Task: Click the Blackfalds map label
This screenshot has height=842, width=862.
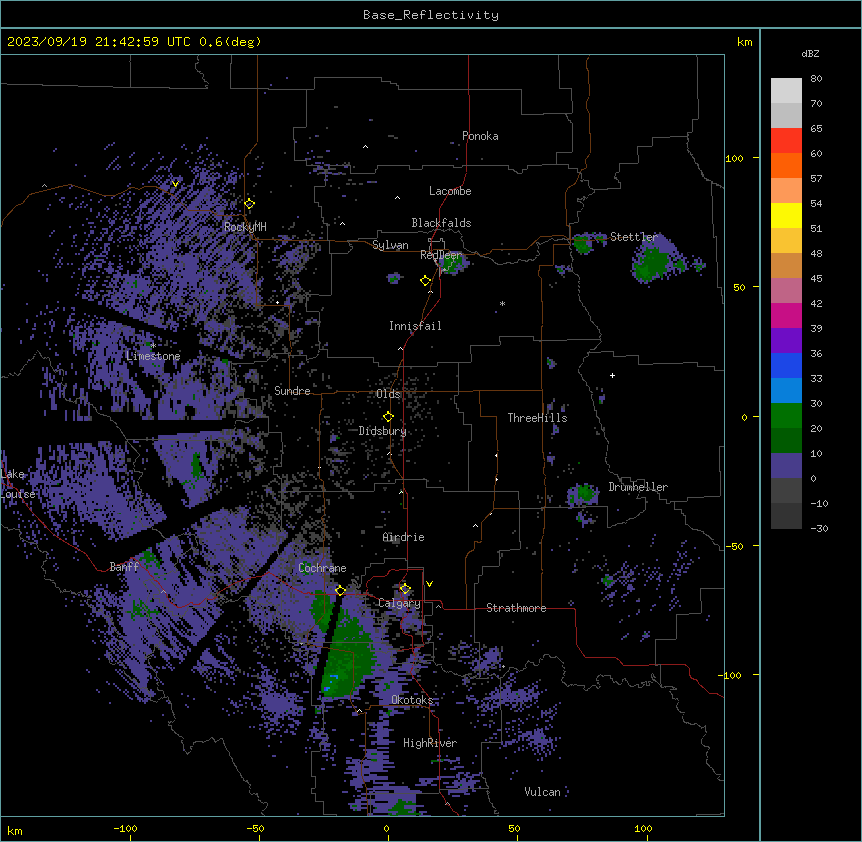Action: (x=441, y=223)
